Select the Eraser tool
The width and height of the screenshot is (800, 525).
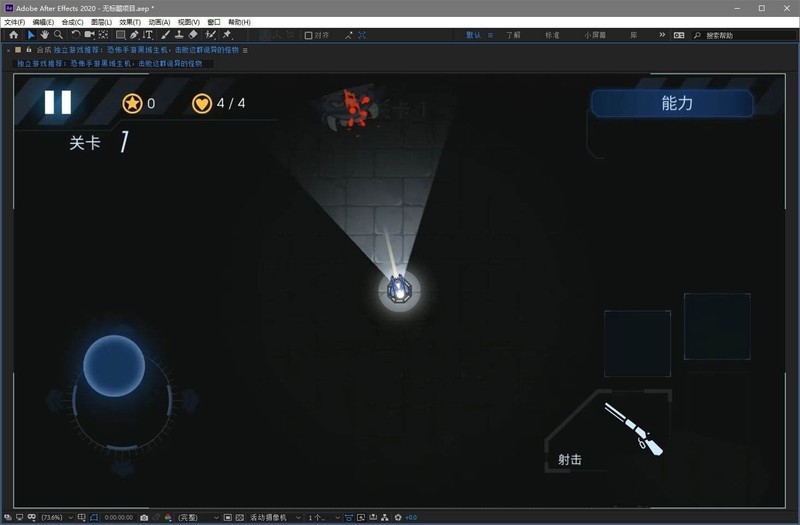(x=193, y=35)
